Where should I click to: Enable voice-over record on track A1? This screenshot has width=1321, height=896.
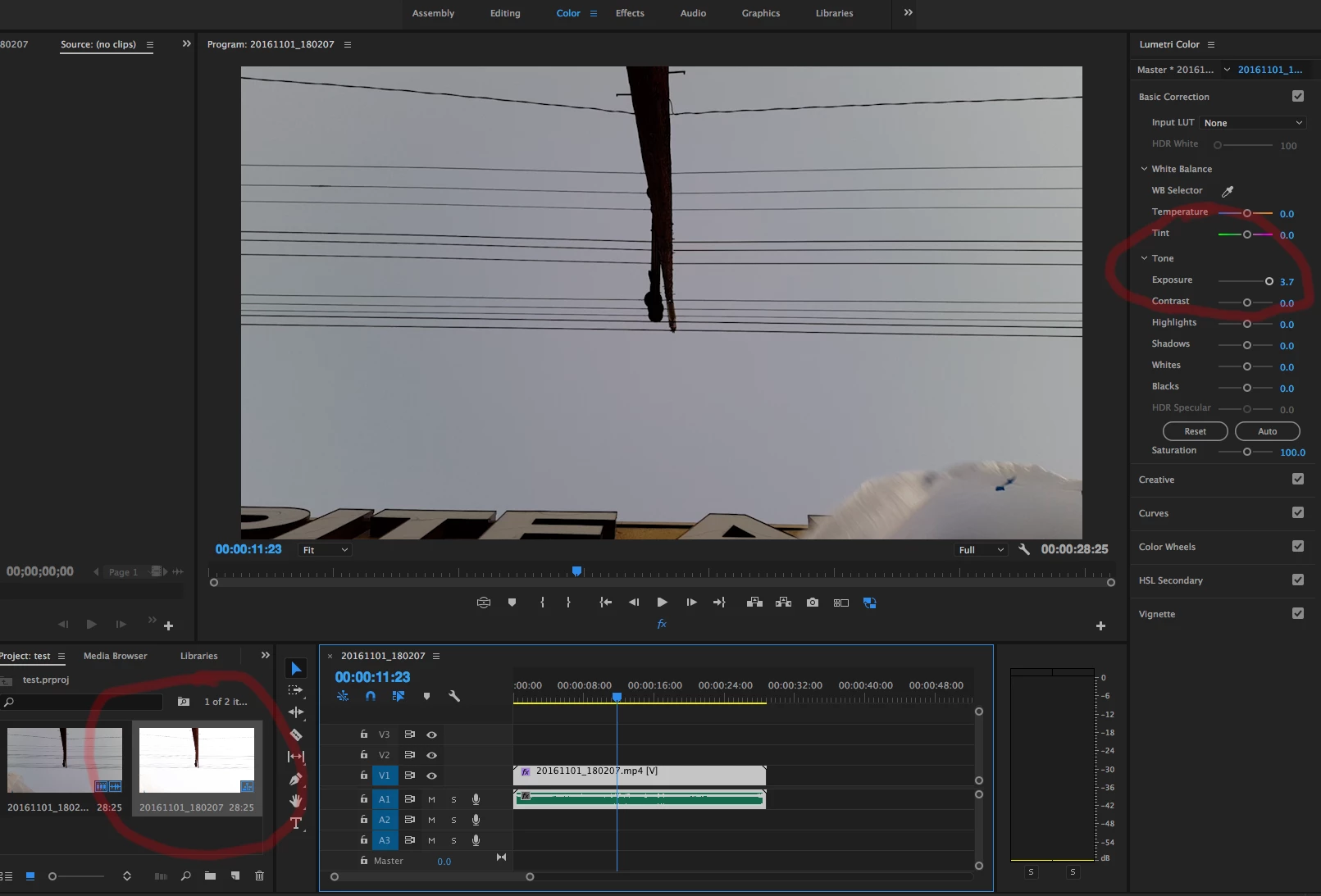pos(476,799)
